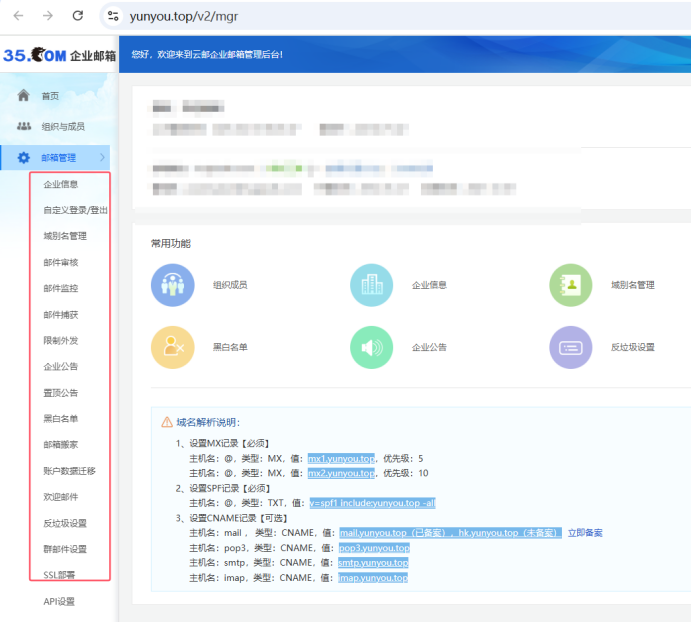Screen dimensions: 692x622
Task: Select 组织与成员 in the sidebar
Action: (62, 127)
